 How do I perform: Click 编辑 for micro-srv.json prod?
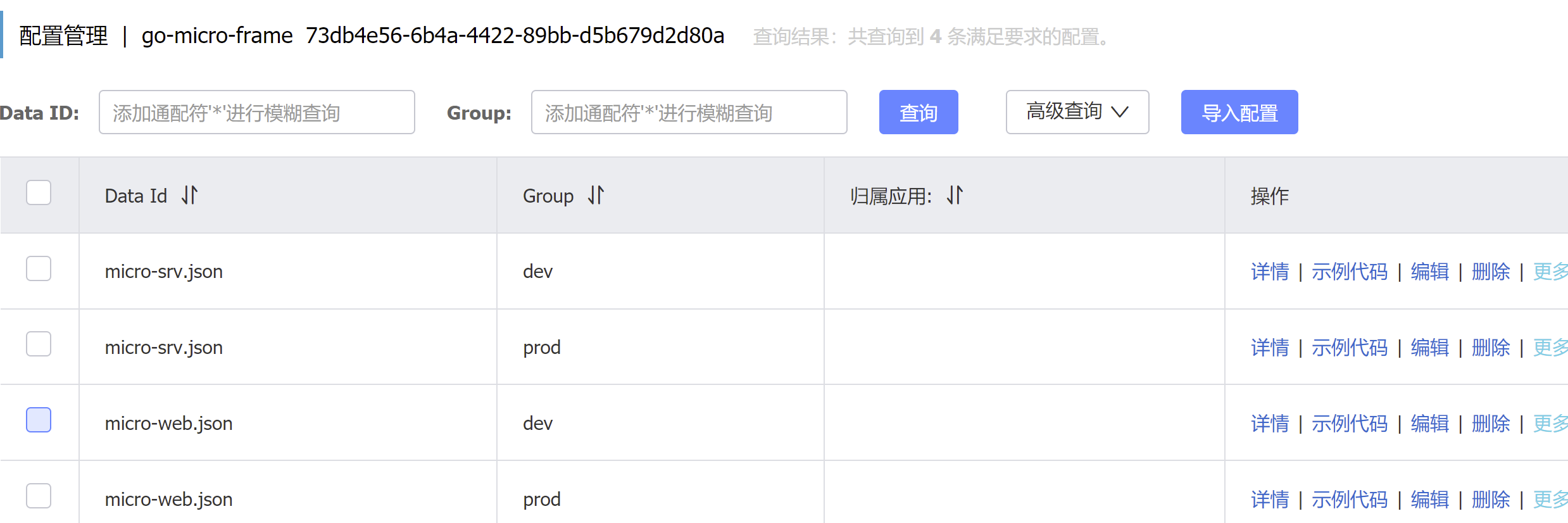tap(1430, 348)
